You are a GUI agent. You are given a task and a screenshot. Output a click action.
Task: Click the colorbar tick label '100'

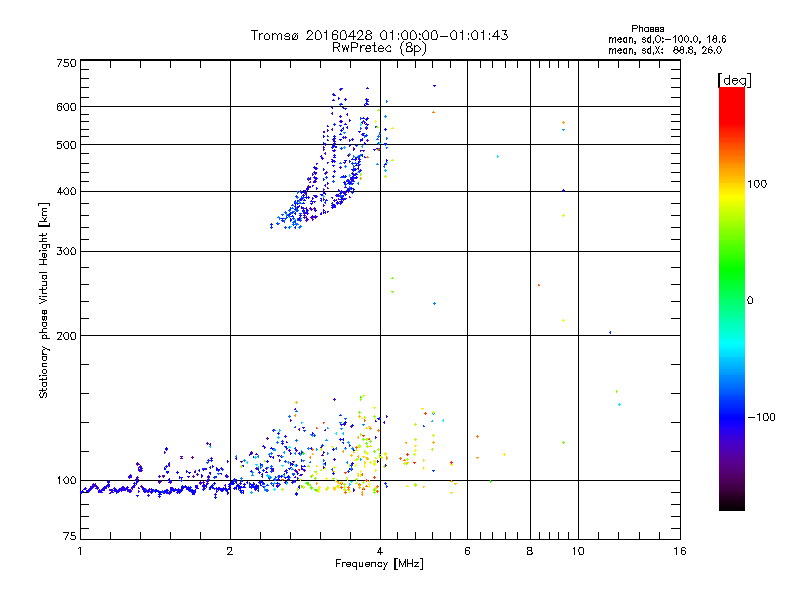[757, 184]
